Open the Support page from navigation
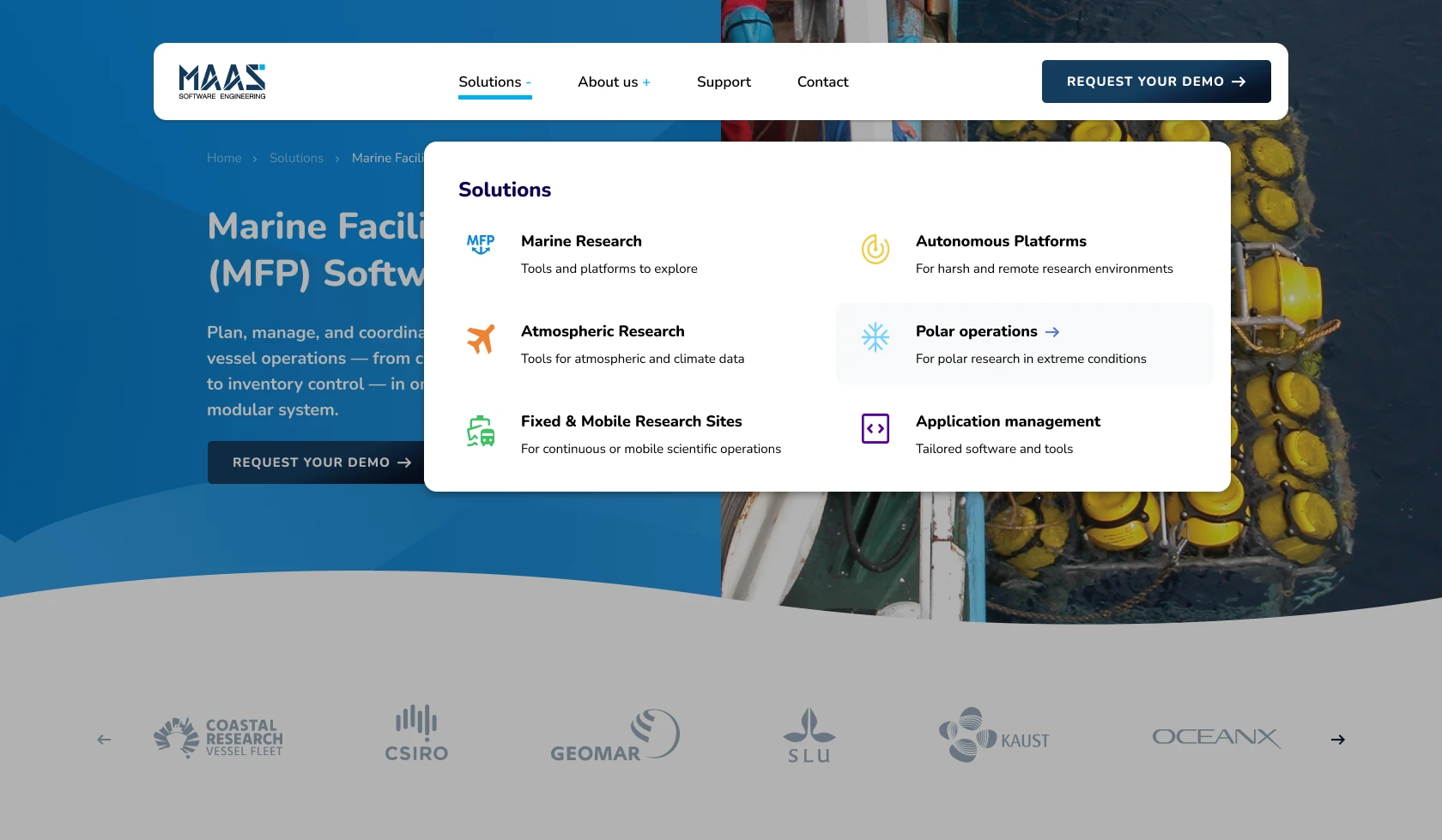This screenshot has width=1442, height=840. click(x=724, y=82)
